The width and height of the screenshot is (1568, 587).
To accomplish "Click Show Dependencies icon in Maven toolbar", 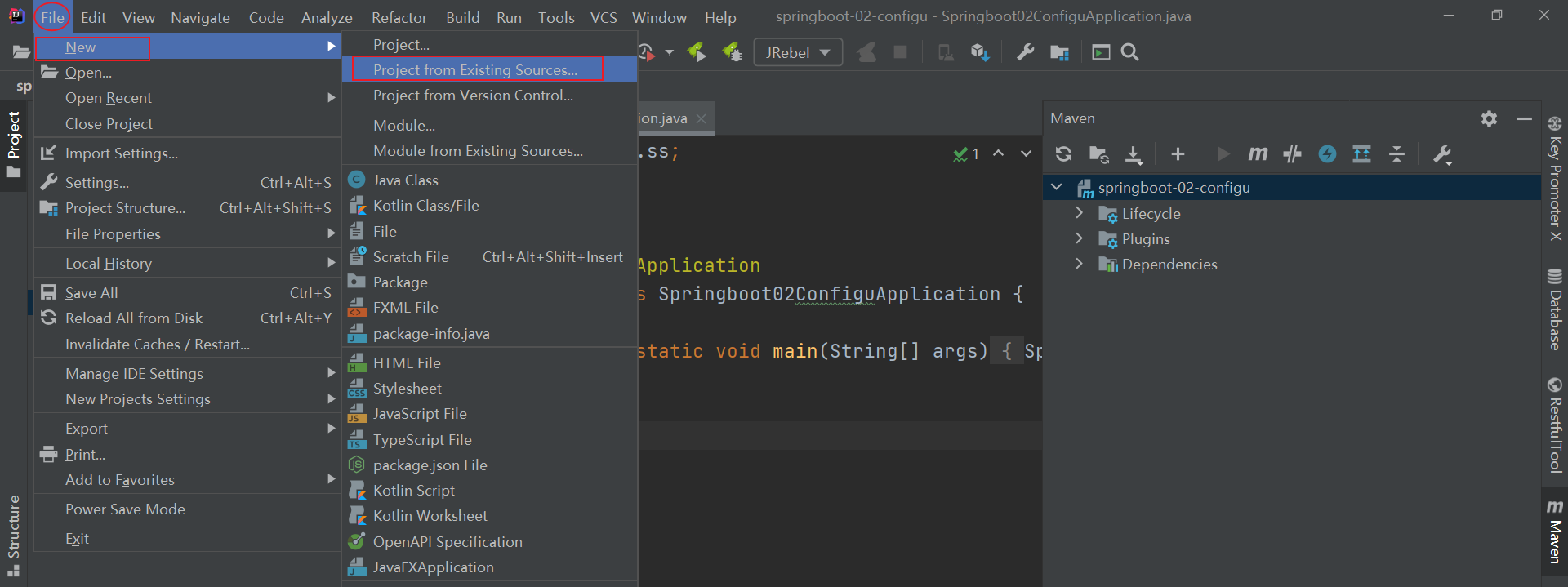I will (x=1361, y=153).
